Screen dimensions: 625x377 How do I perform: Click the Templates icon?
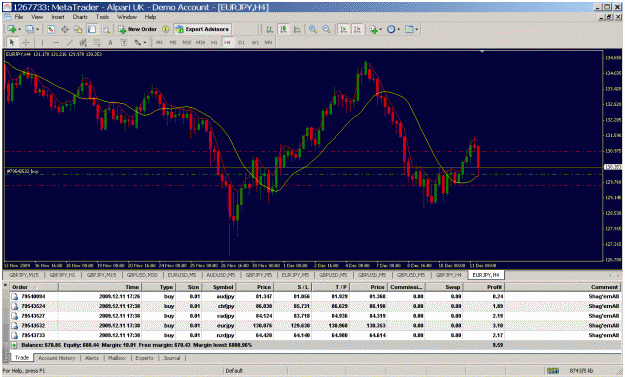[x=409, y=29]
